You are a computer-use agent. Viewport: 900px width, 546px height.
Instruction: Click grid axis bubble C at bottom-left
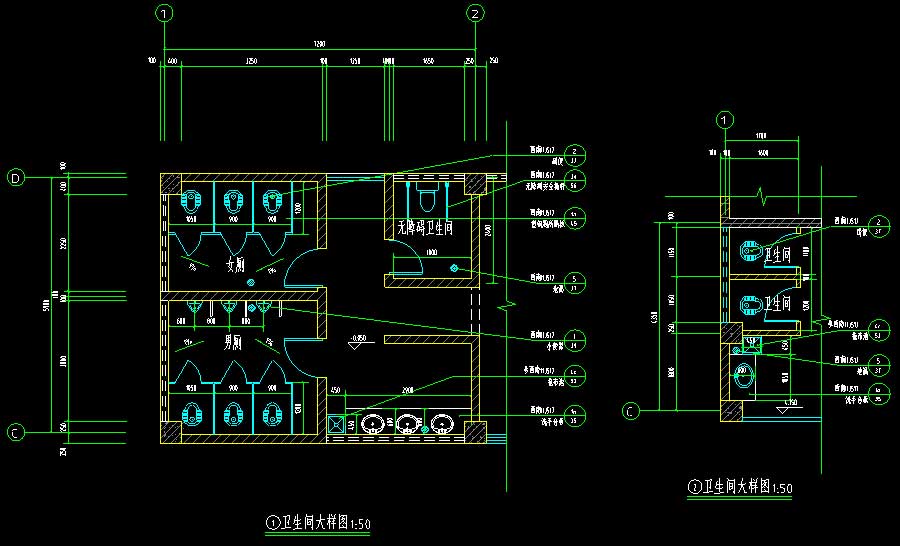tap(16, 433)
